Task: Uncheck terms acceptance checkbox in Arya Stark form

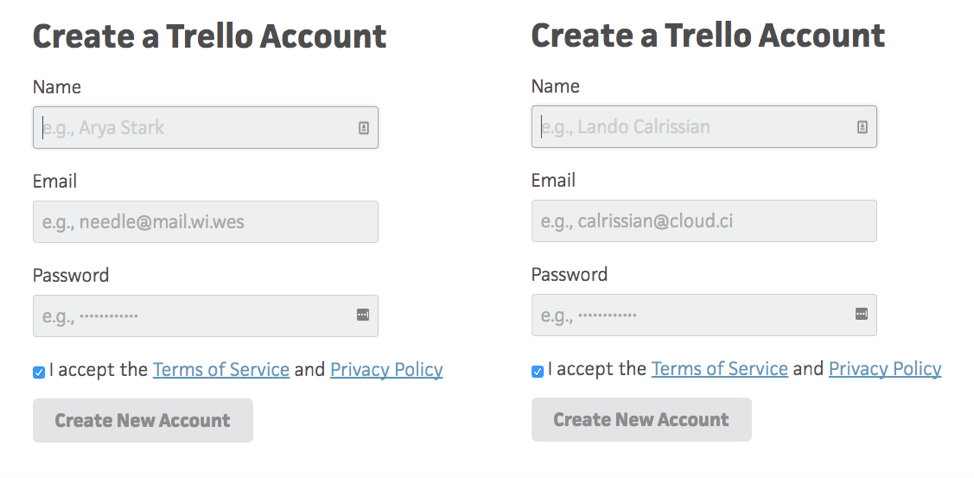Action: (x=39, y=372)
